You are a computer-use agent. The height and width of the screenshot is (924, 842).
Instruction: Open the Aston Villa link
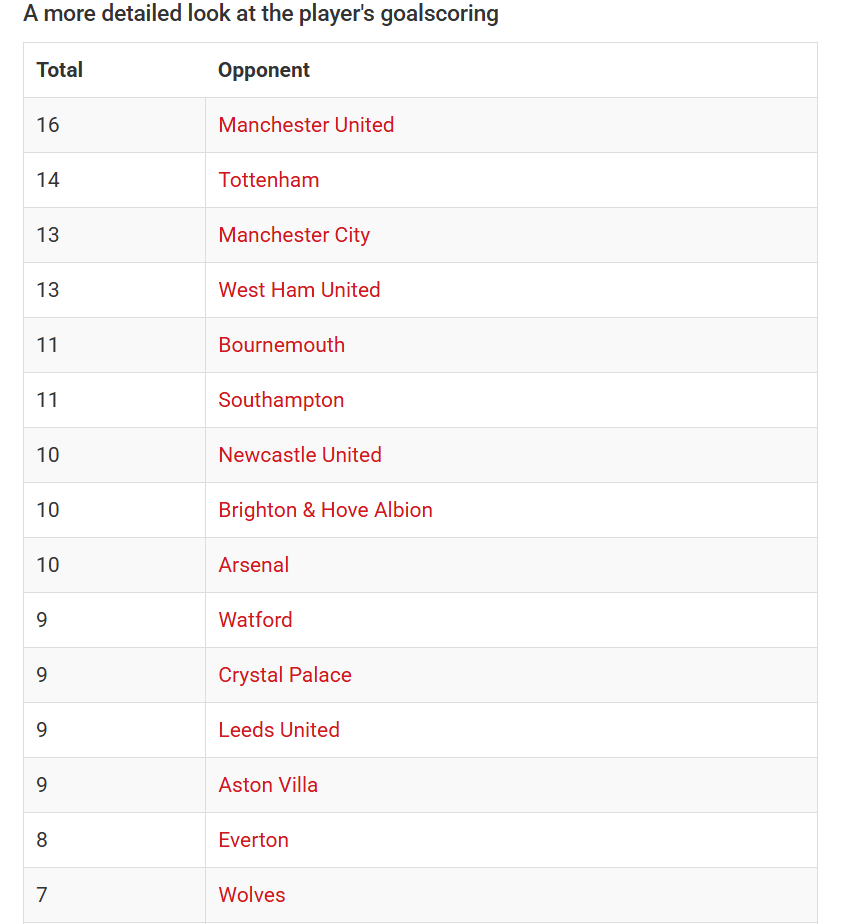(268, 785)
